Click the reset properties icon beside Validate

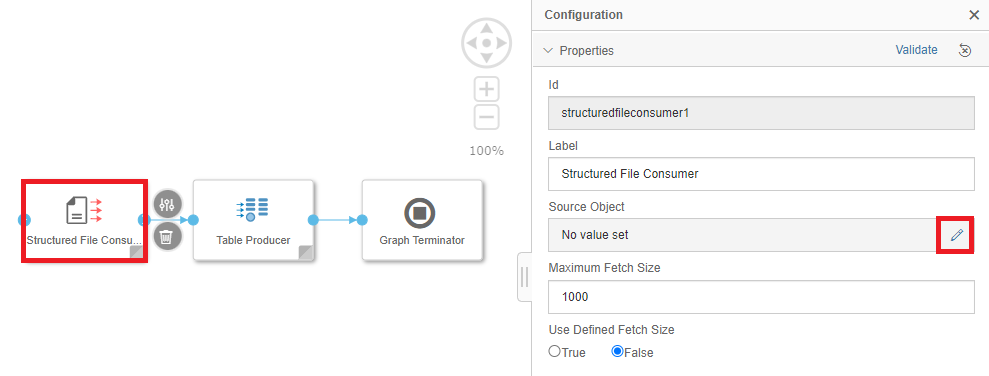pyautogui.click(x=965, y=50)
